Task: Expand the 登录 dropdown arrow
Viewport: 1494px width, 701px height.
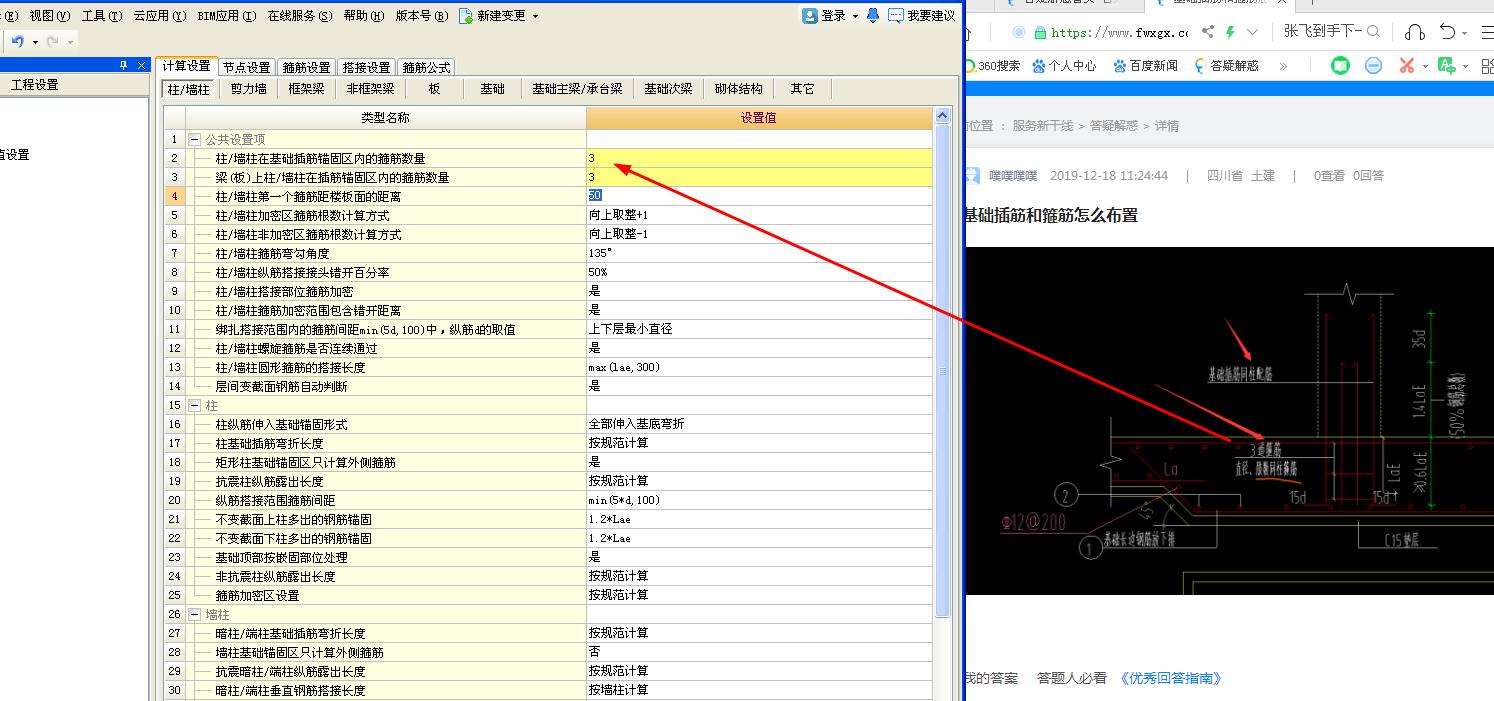Action: (x=856, y=16)
